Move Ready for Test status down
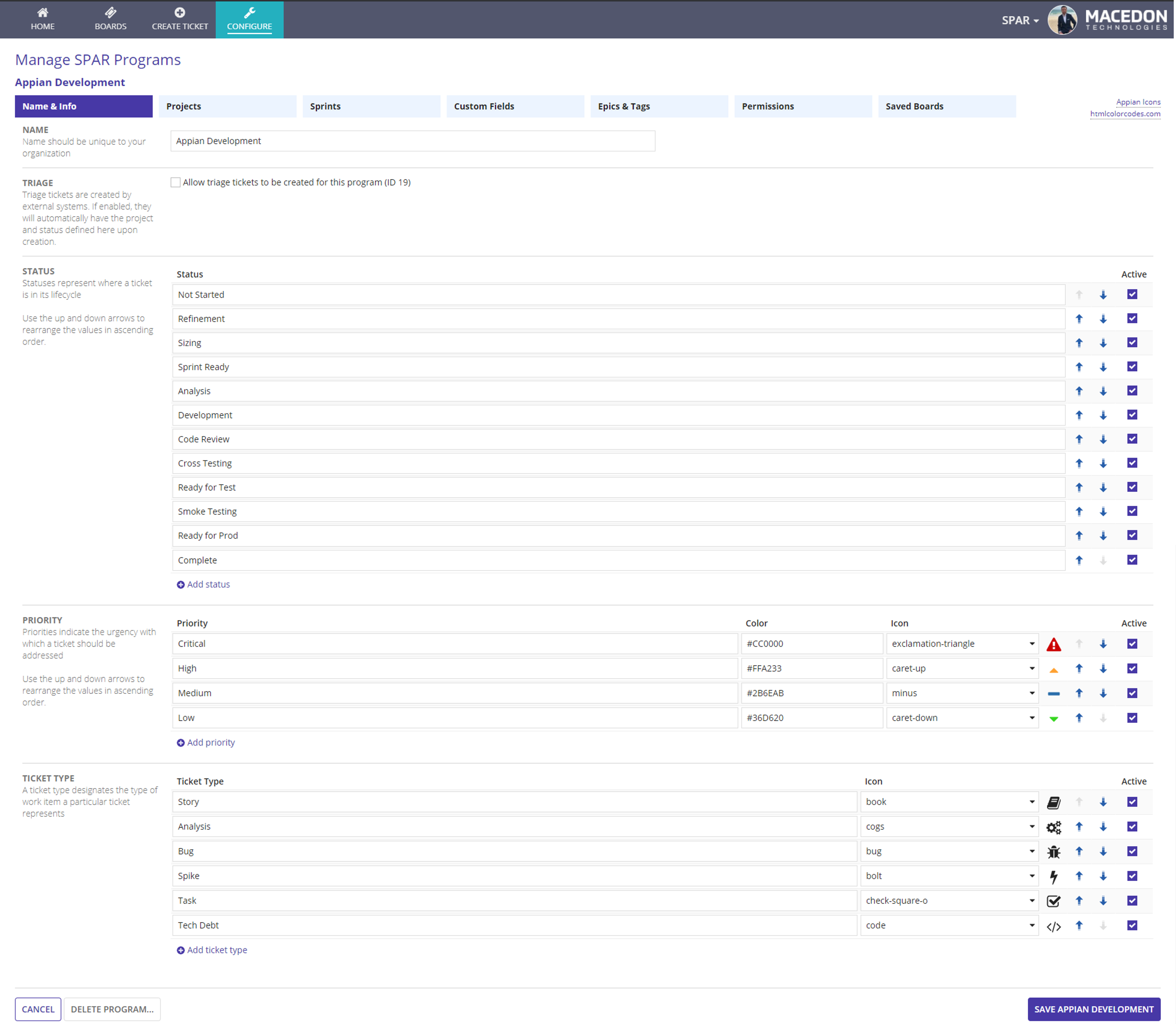 click(x=1103, y=488)
